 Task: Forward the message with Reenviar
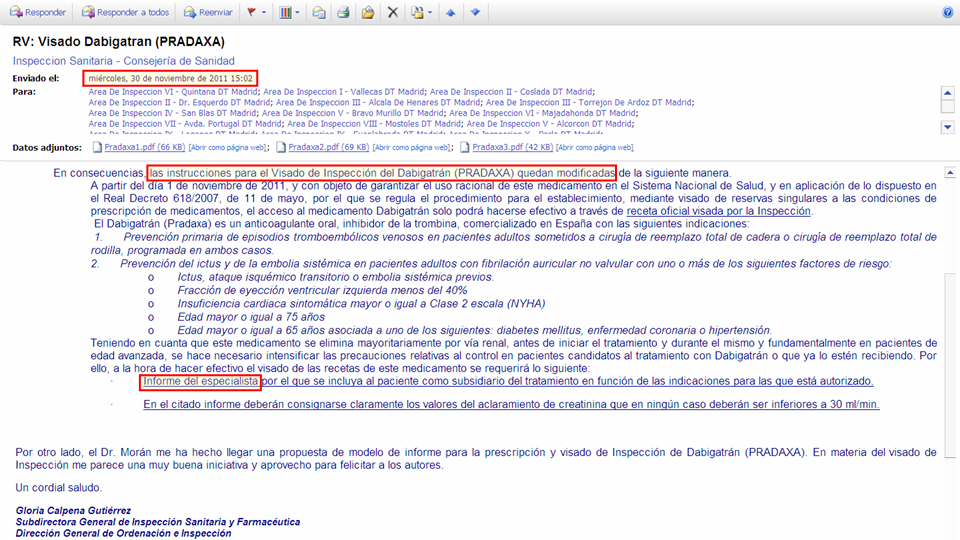pos(208,12)
